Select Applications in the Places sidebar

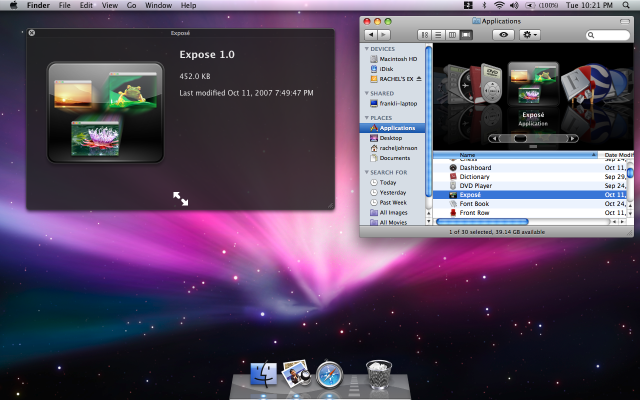tap(393, 128)
